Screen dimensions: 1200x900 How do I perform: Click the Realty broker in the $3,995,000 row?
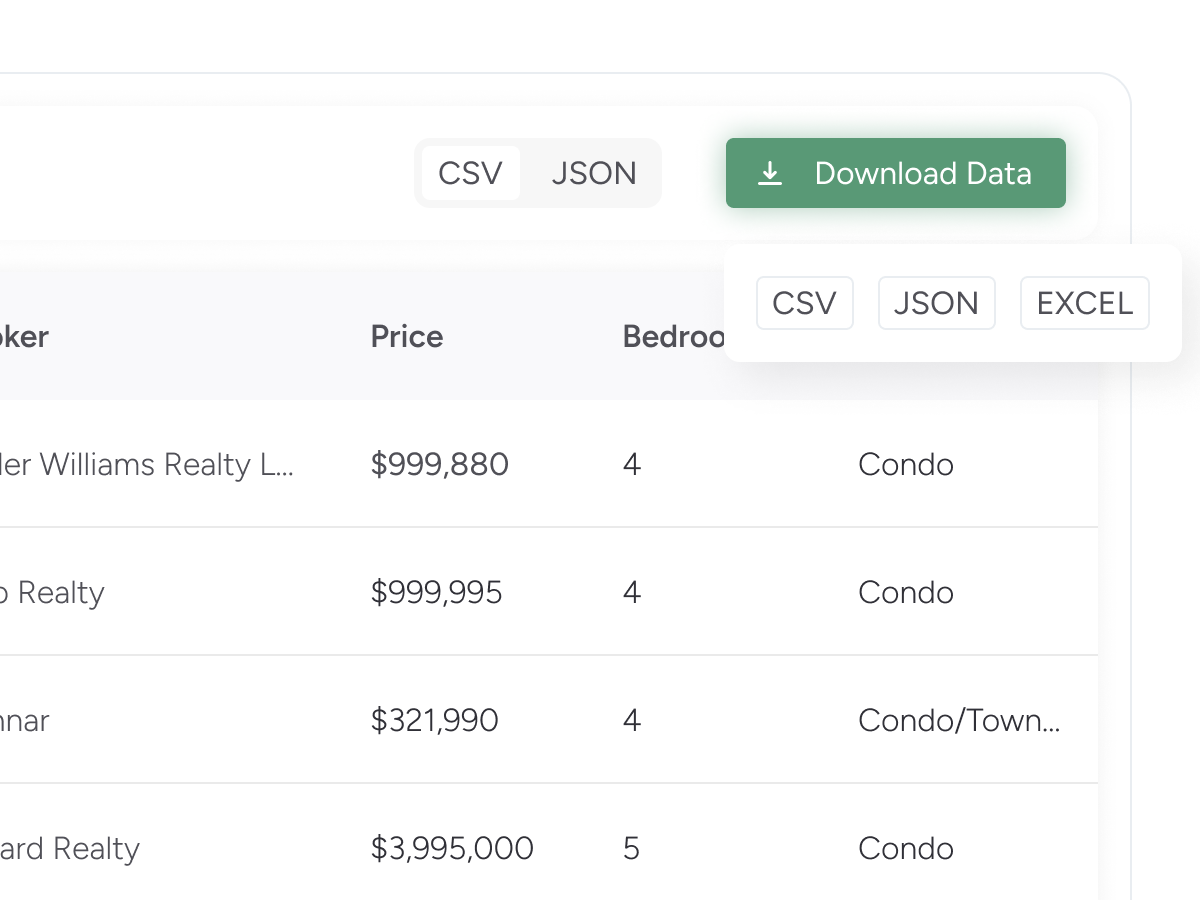[x=70, y=849]
